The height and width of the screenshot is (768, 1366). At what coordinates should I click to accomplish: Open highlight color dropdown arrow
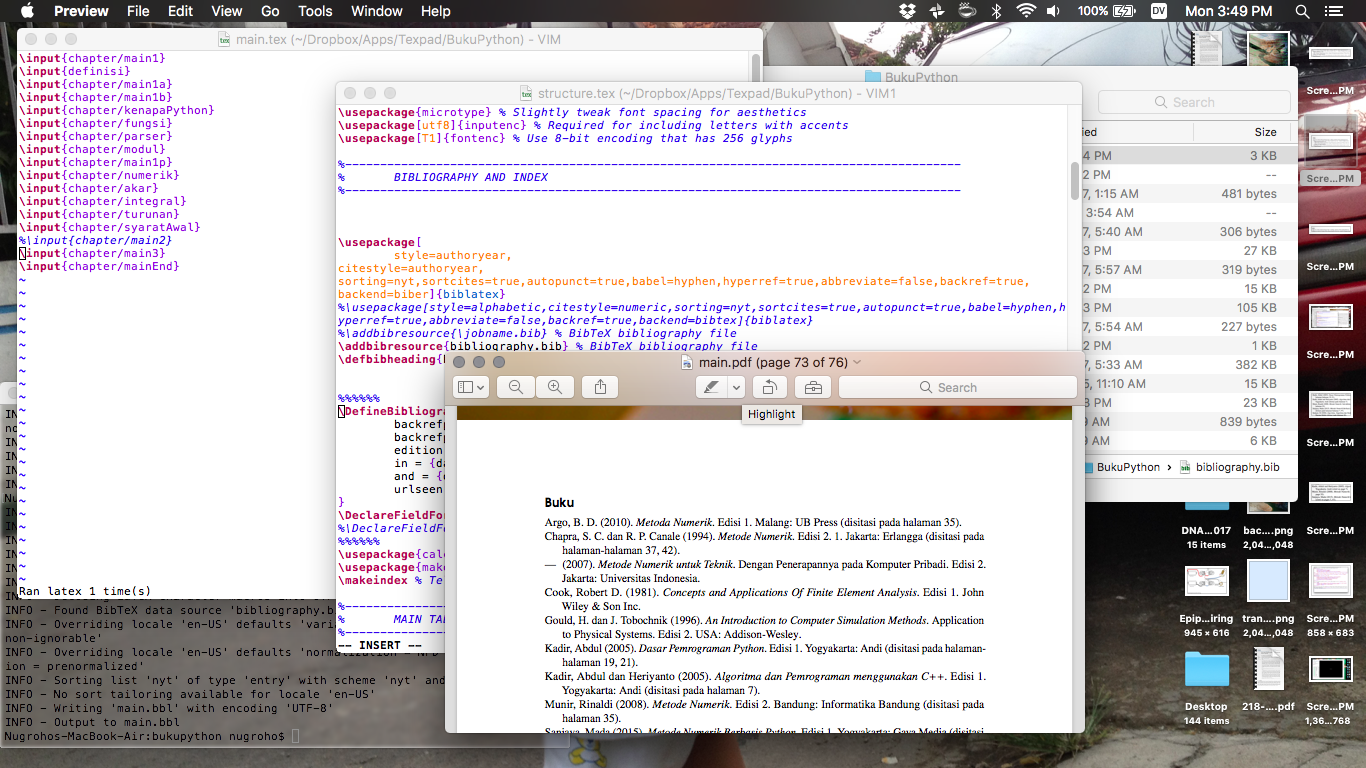[x=737, y=387]
